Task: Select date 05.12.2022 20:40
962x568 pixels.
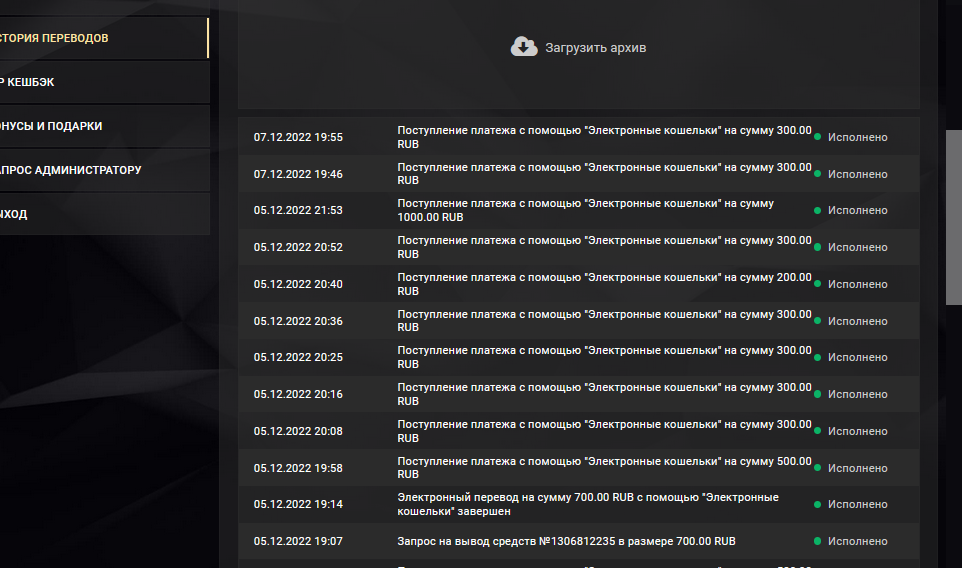Action: (x=298, y=284)
